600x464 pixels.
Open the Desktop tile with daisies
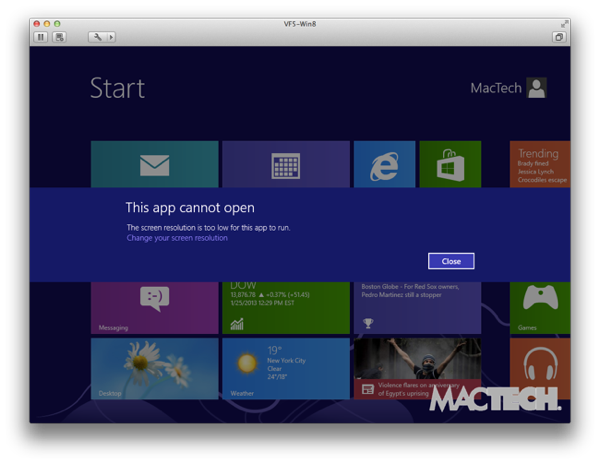point(154,368)
